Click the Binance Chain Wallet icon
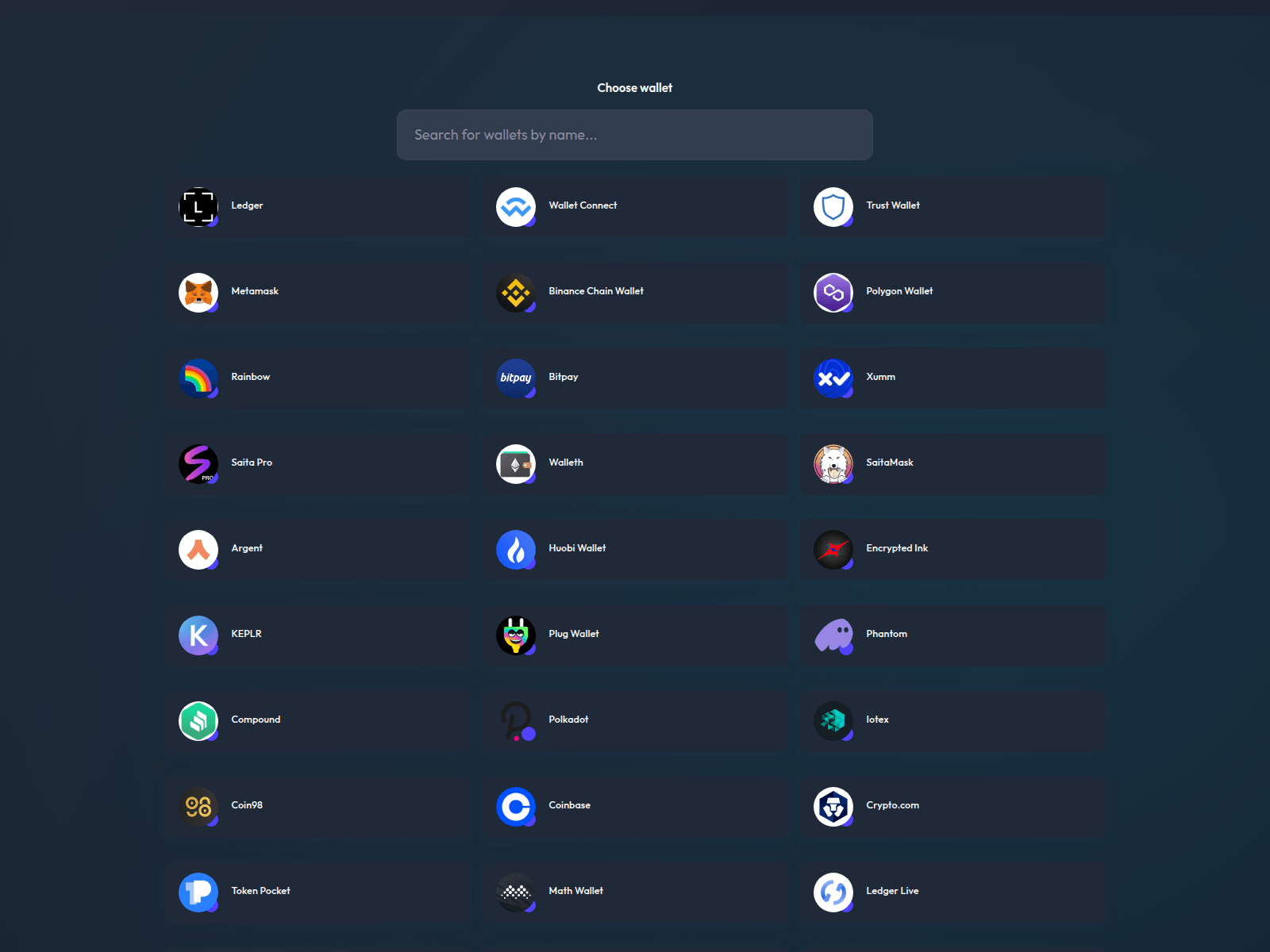Viewport: 1270px width, 952px height. coord(516,293)
